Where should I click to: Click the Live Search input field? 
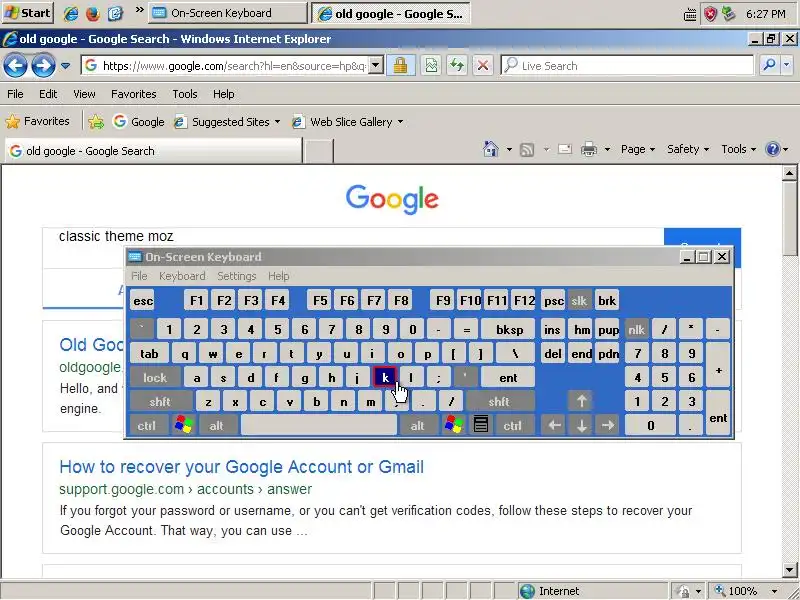(627, 65)
